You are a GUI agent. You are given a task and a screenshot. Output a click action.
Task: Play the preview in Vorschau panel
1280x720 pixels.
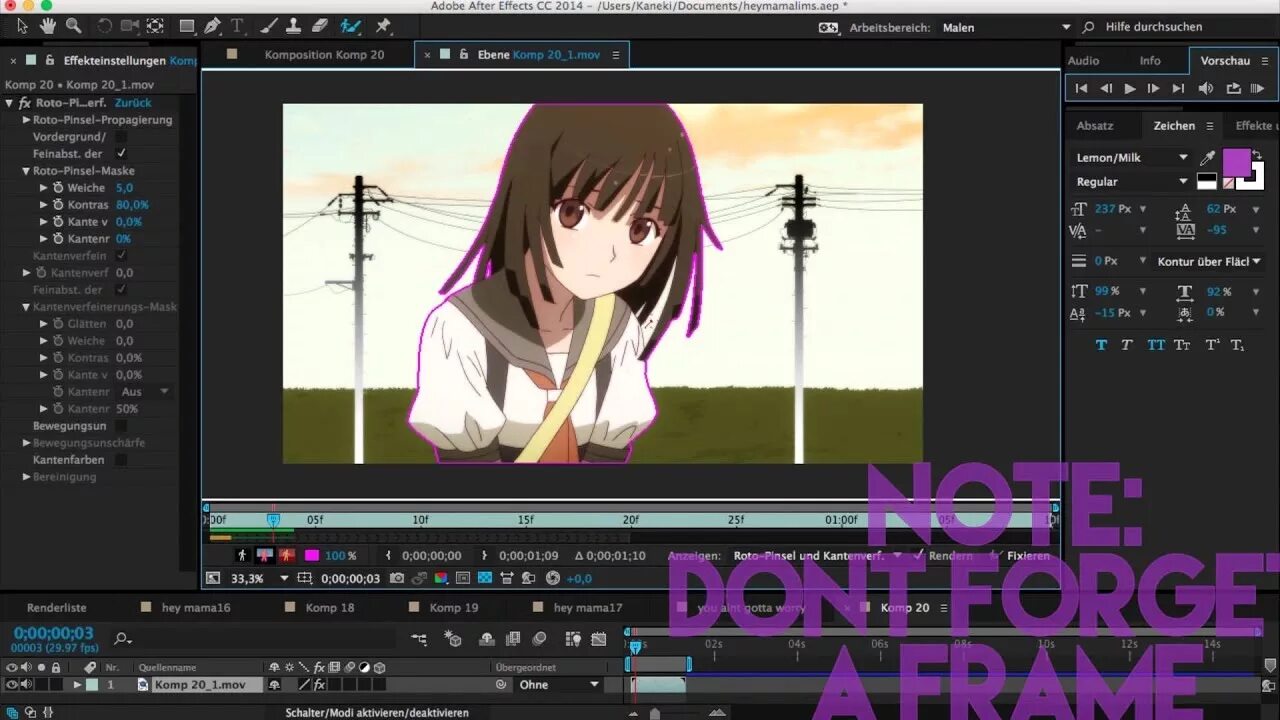tap(1130, 88)
